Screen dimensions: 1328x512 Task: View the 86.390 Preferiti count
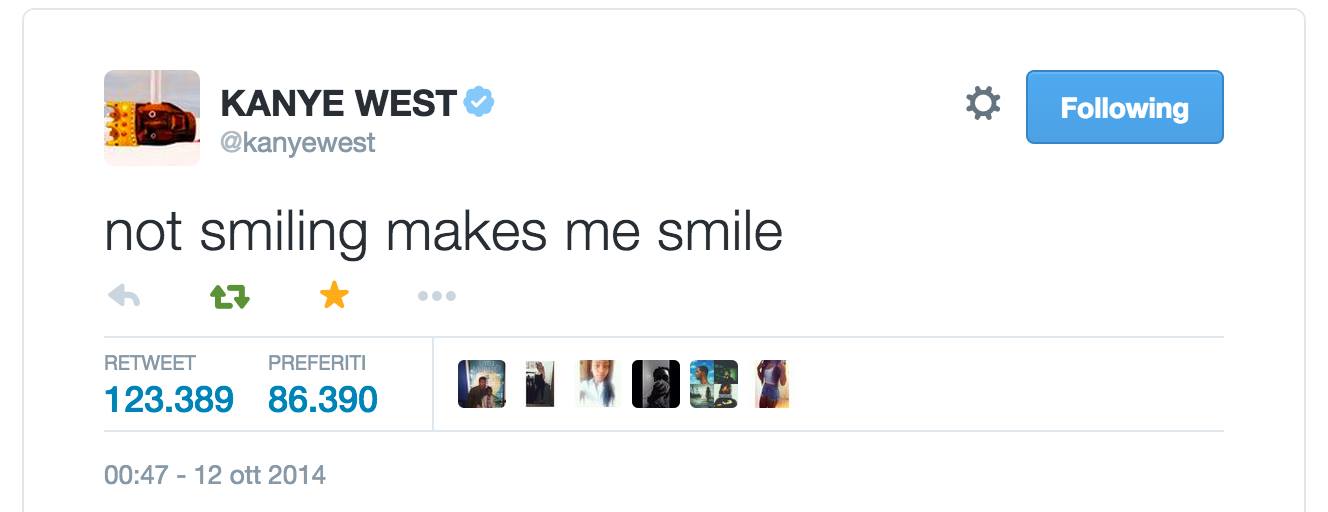(322, 399)
